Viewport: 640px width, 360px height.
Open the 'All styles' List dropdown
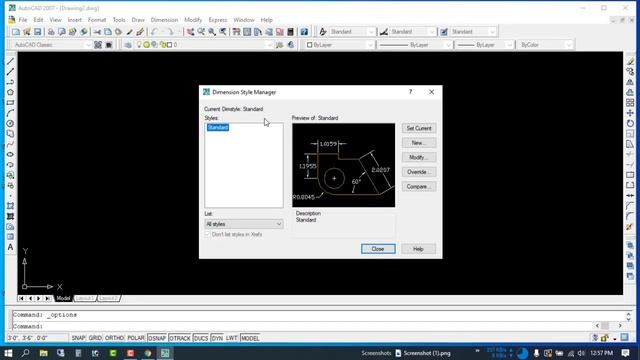coord(244,224)
